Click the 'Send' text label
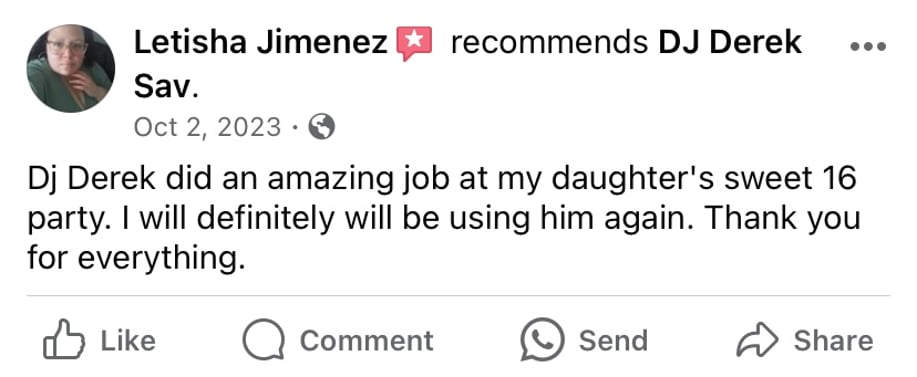This screenshot has height=377, width=917. (613, 341)
